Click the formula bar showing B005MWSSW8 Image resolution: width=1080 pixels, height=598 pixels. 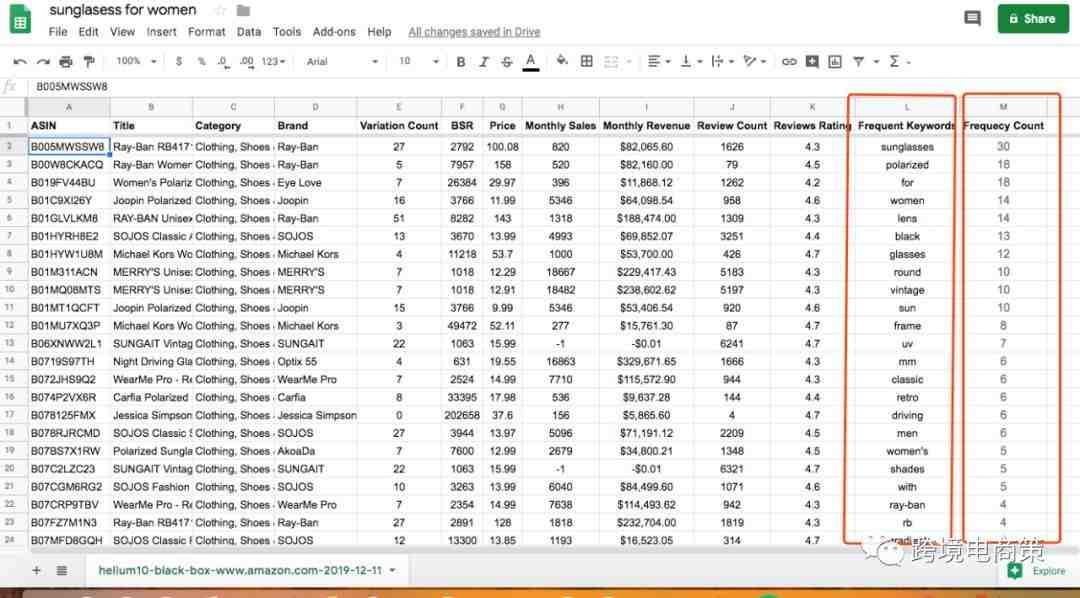click(x=551, y=87)
